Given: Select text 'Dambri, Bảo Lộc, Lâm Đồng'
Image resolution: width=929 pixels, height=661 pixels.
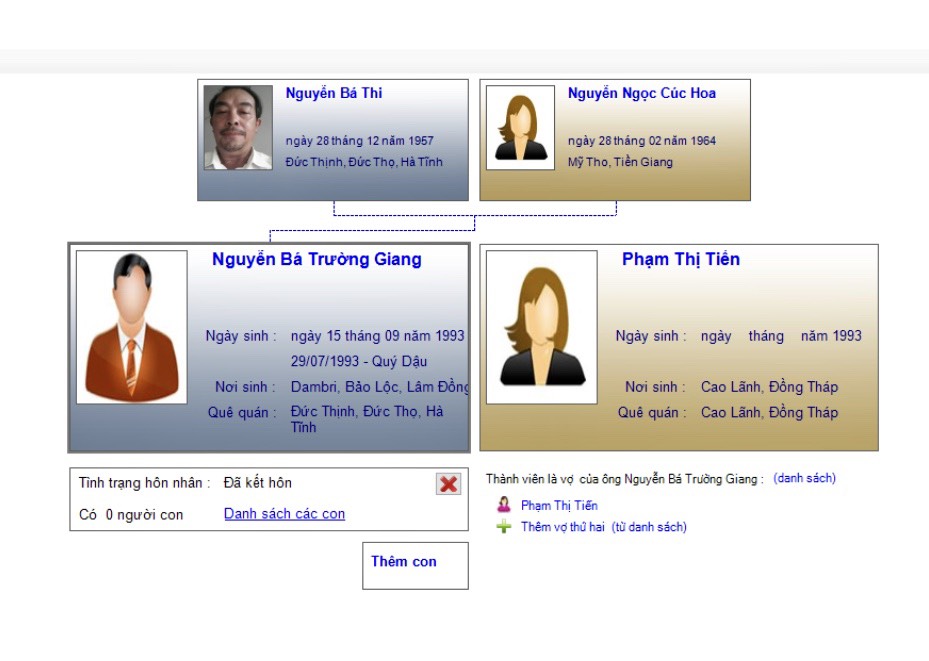Looking at the screenshot, I should point(379,387).
